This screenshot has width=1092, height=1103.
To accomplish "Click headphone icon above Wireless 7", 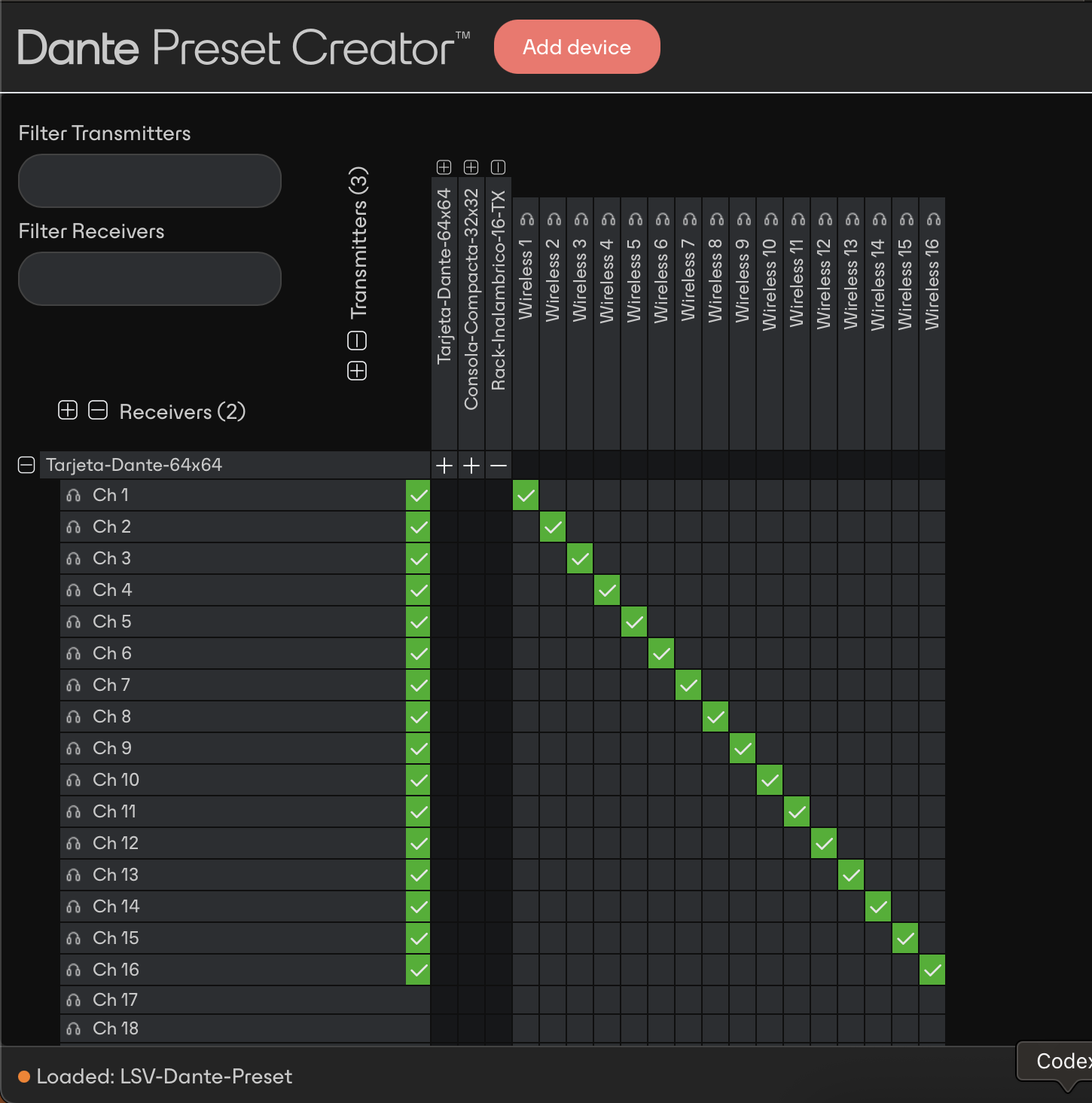I will (689, 219).
